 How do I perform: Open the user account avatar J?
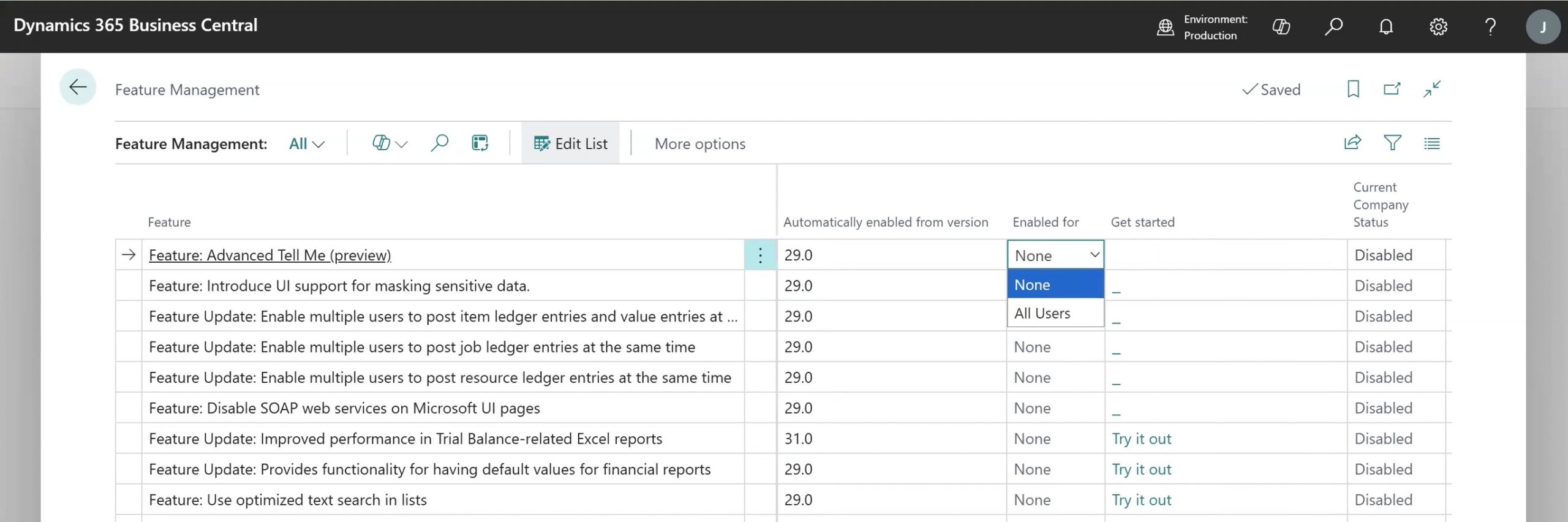coord(1542,27)
